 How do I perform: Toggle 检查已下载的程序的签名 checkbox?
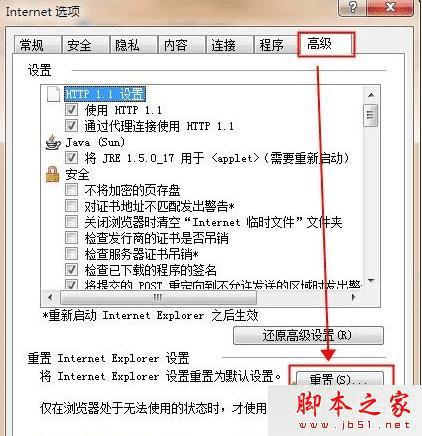71,270
